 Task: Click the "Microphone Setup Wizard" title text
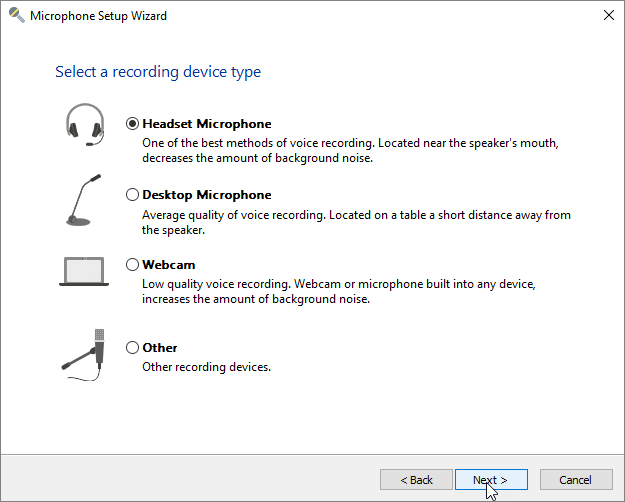pyautogui.click(x=98, y=16)
